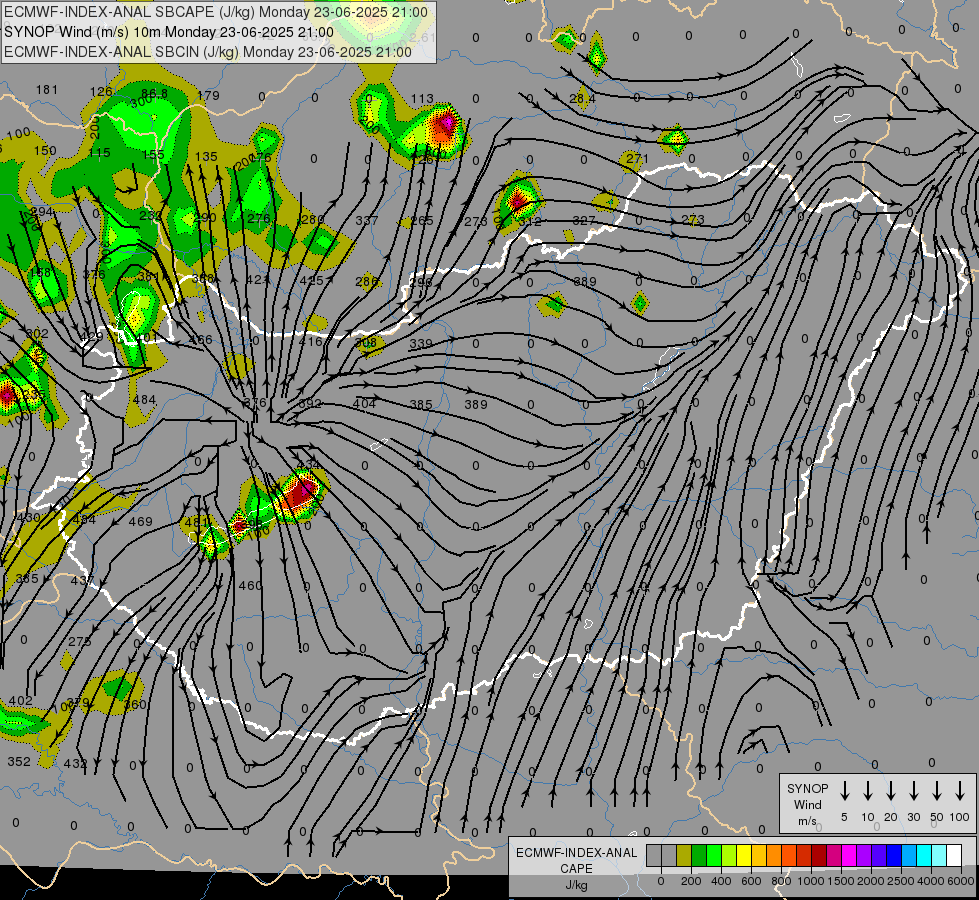Screen dimensions: 979x900
Task: Click the '6000' label under the color scale
Action: coord(962,881)
